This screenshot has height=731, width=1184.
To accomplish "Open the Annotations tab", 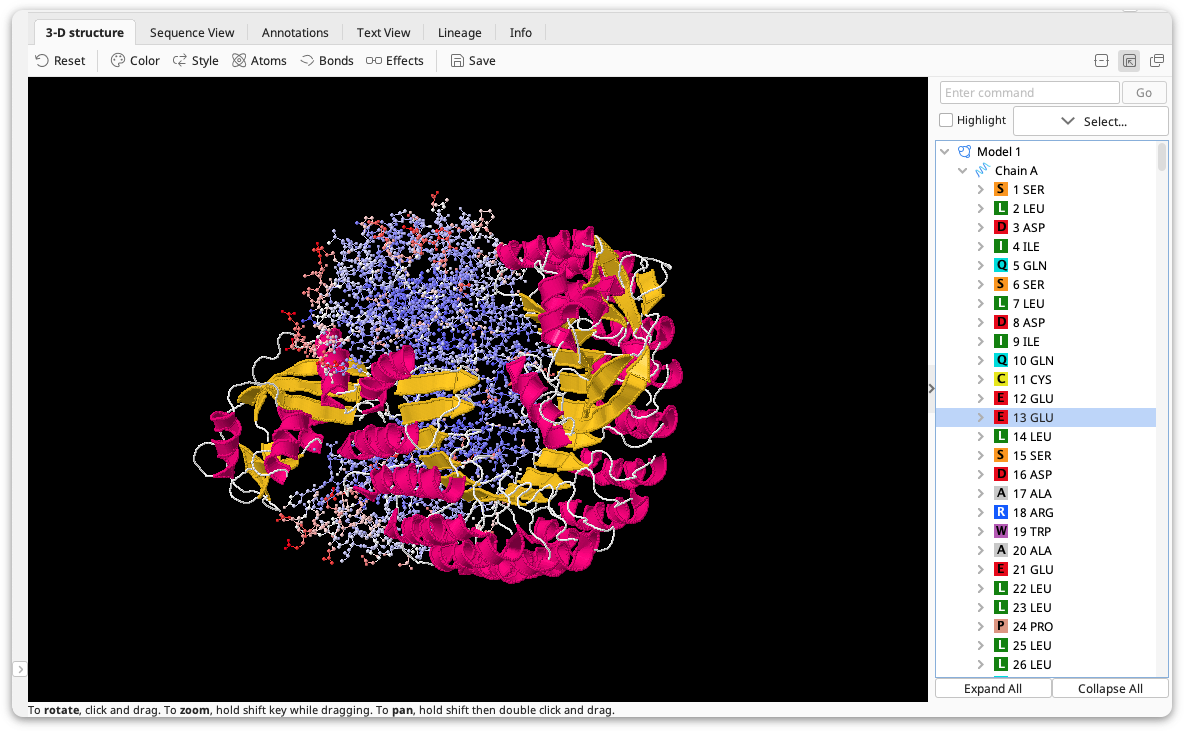I will tap(295, 32).
